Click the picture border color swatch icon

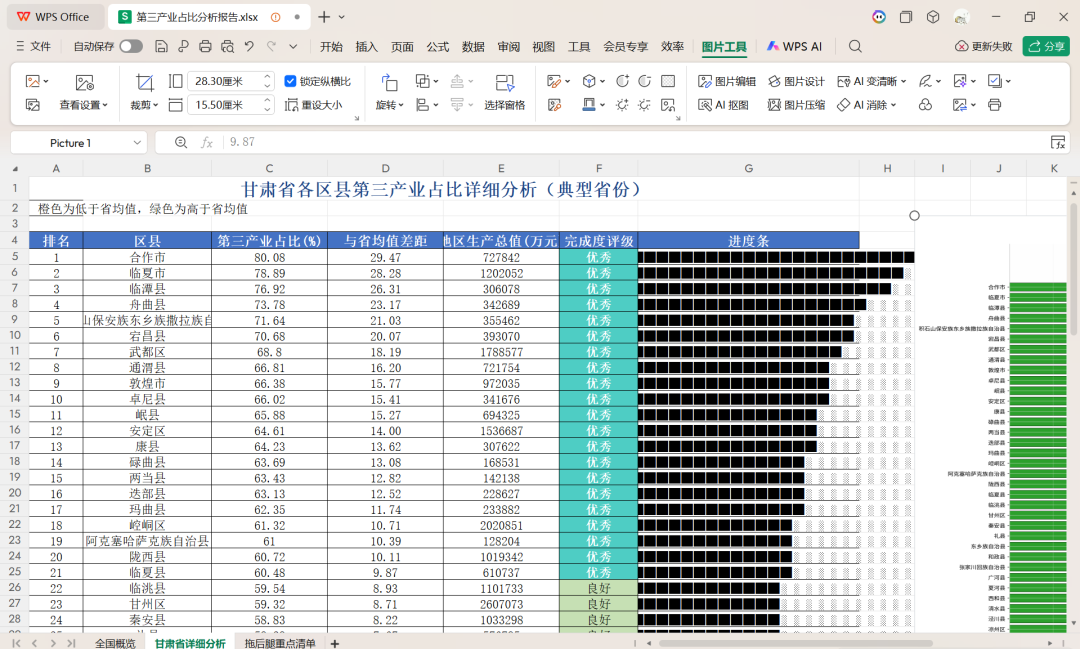pos(589,105)
